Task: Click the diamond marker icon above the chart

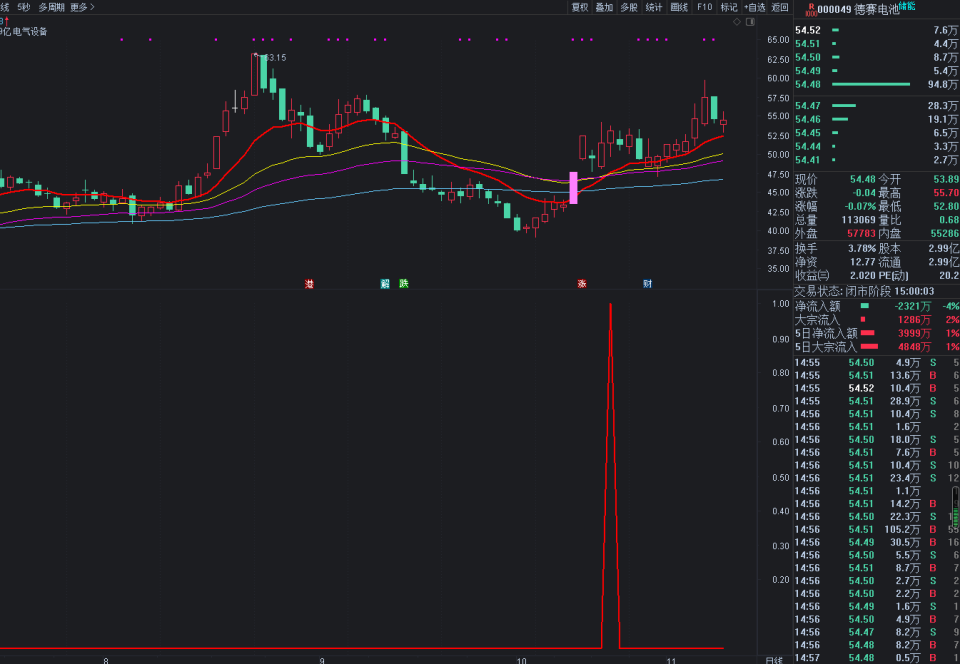Action: [737, 22]
